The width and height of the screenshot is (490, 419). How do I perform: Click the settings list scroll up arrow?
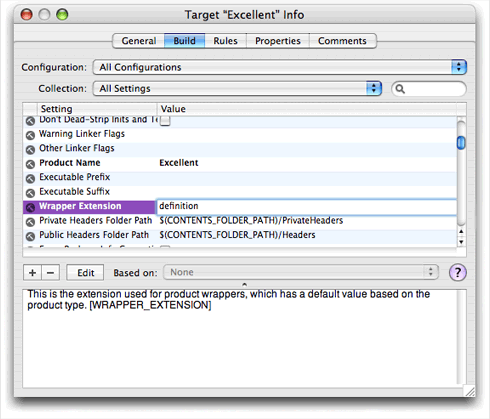tap(461, 231)
